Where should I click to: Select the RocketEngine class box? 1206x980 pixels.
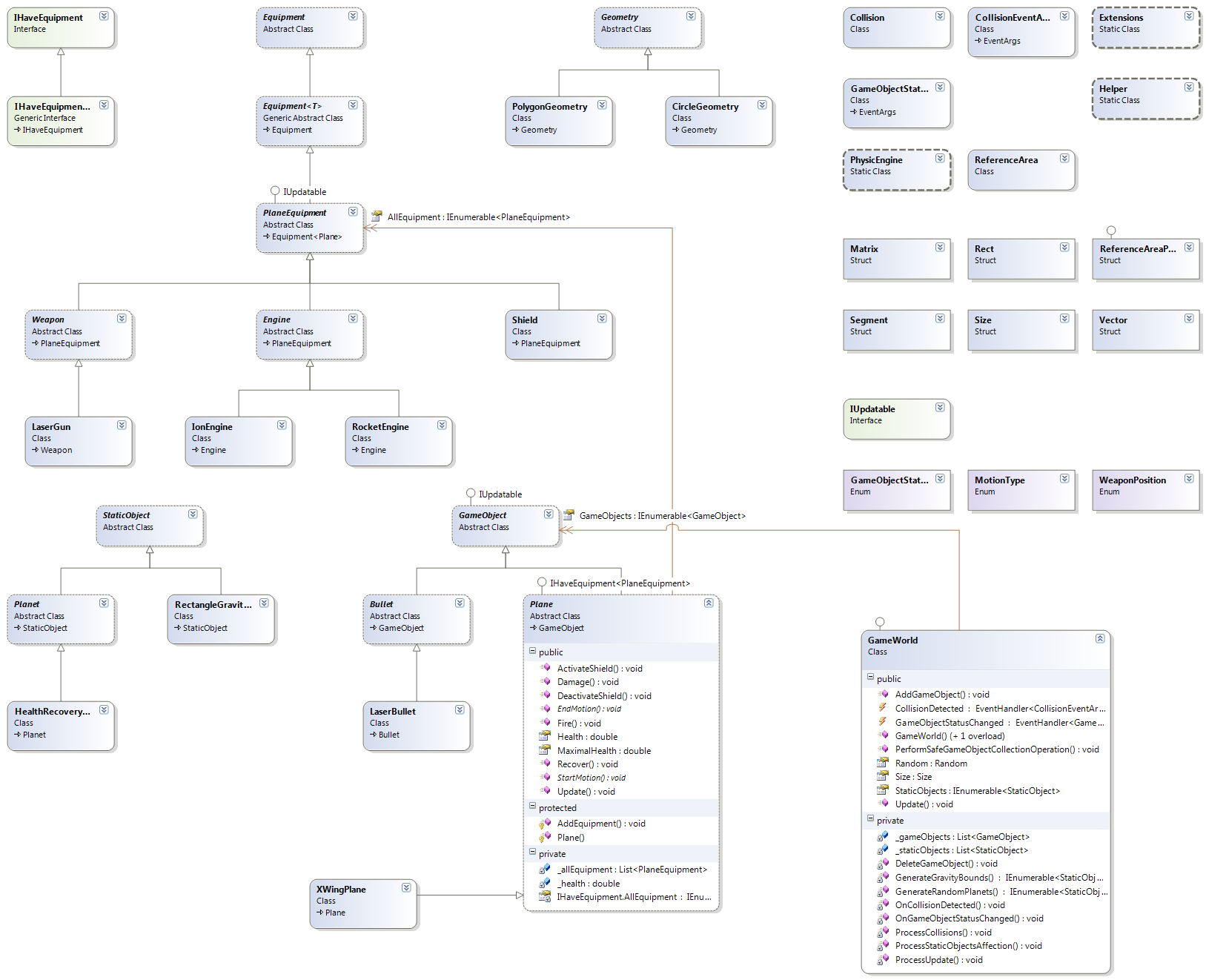[399, 442]
